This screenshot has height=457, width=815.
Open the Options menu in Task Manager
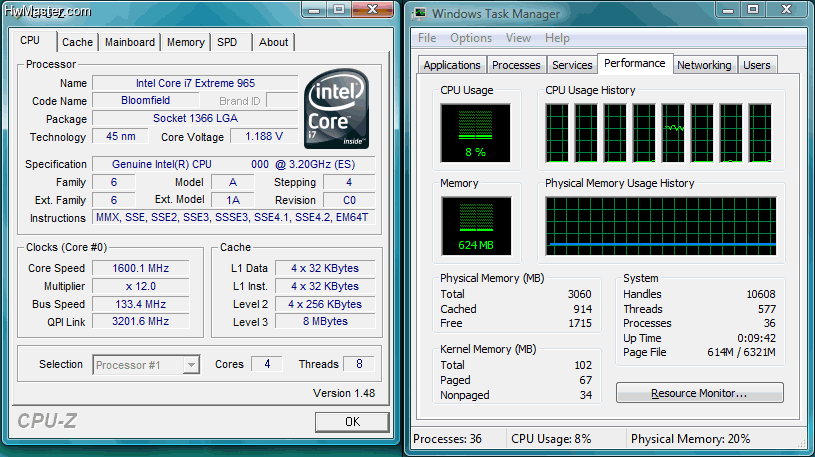(471, 38)
